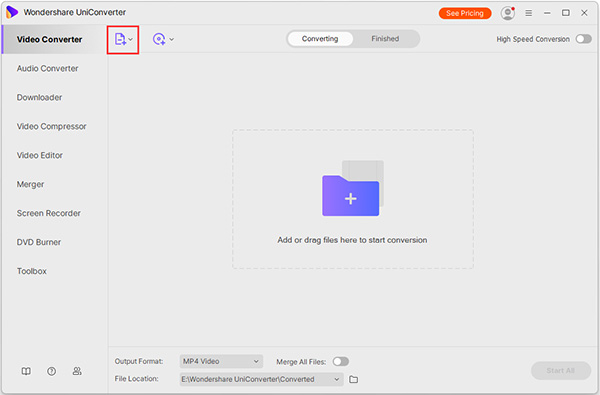Enable High Speed Conversion switch
The width and height of the screenshot is (600, 395).
(x=584, y=39)
